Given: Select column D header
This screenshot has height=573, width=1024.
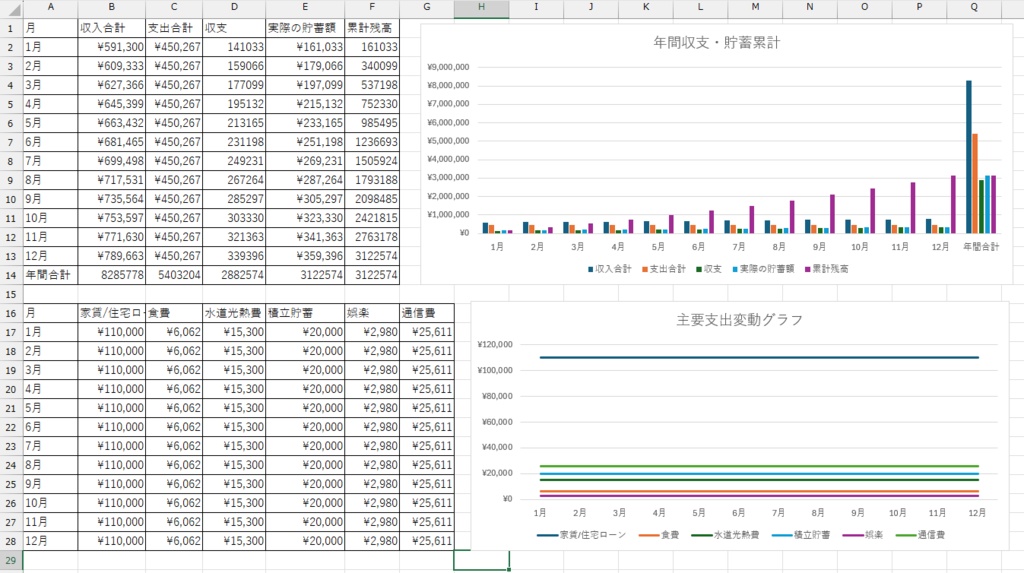Looking at the screenshot, I should (x=234, y=7).
